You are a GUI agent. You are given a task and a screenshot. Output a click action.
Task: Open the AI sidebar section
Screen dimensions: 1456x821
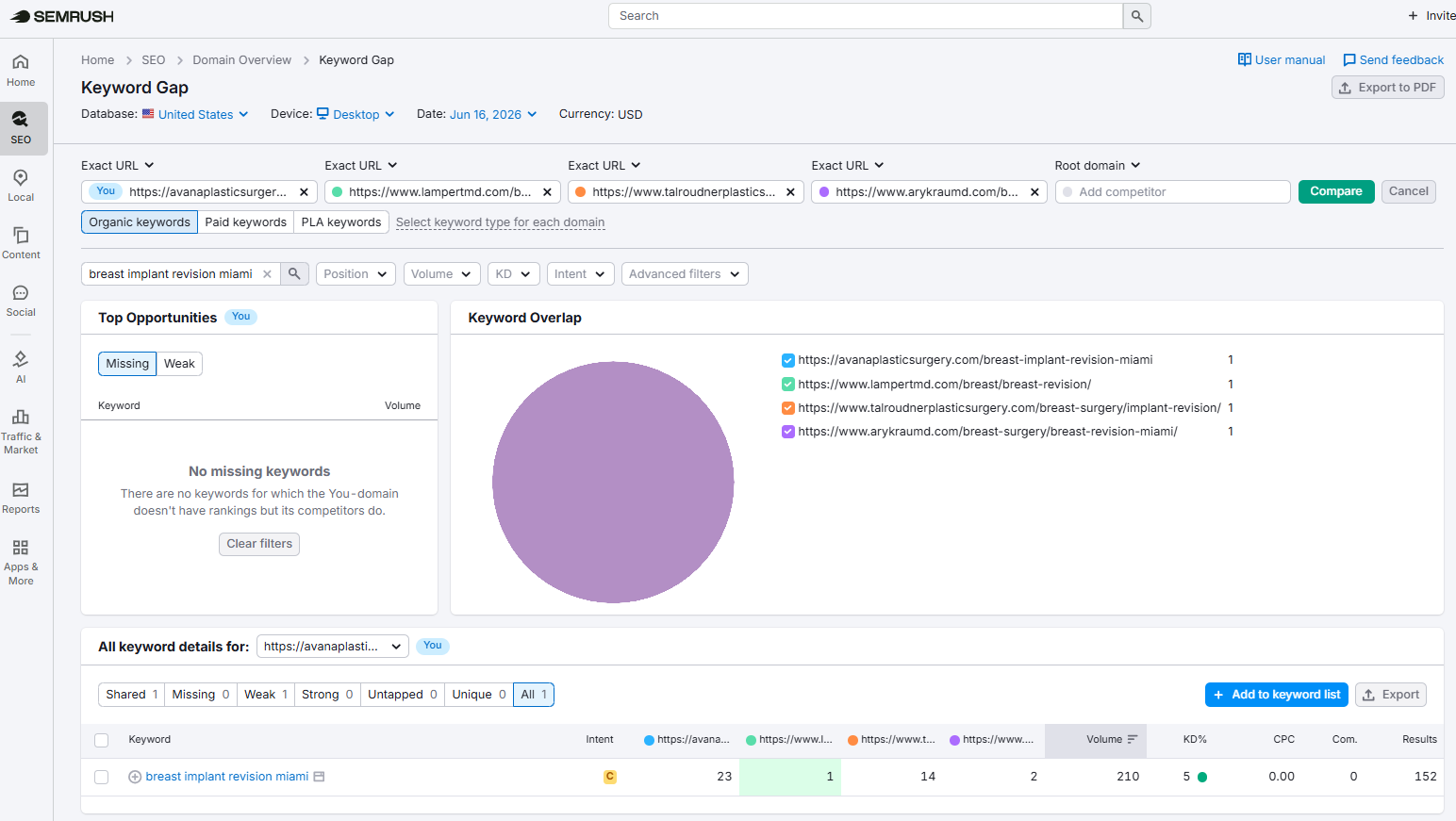(x=21, y=367)
